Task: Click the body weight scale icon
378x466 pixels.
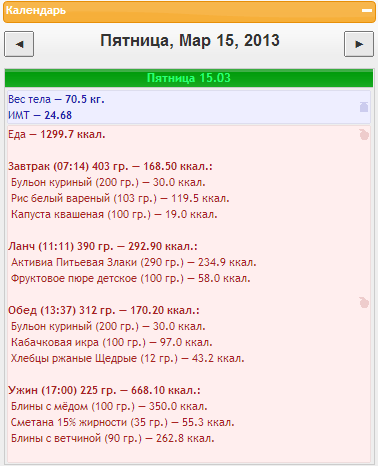Action: pyautogui.click(x=364, y=107)
